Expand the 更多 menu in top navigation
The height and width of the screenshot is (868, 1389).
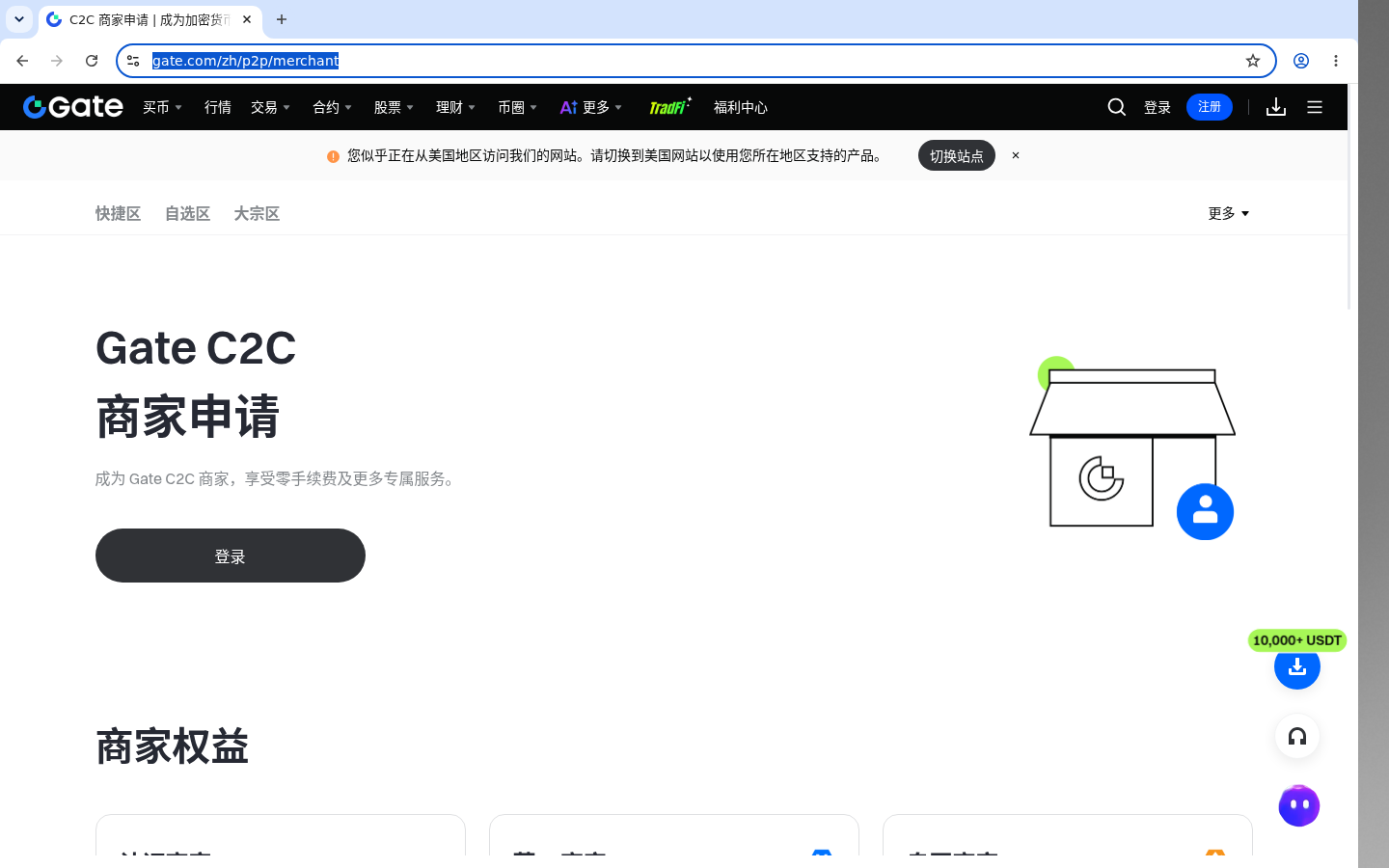[602, 107]
